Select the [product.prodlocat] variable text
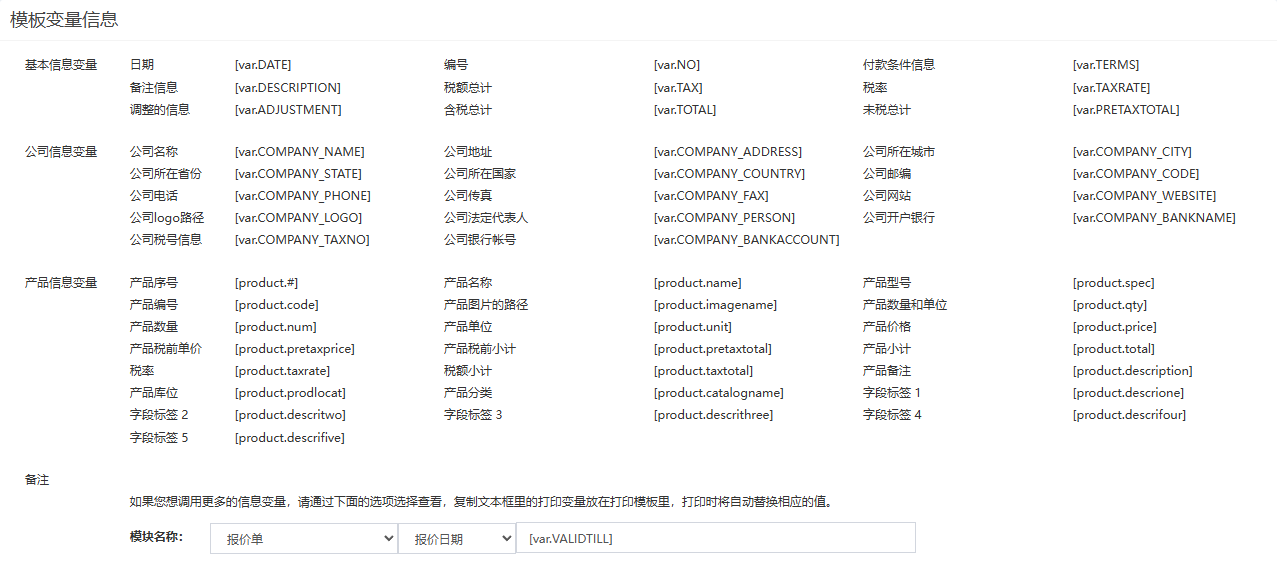 [x=290, y=393]
